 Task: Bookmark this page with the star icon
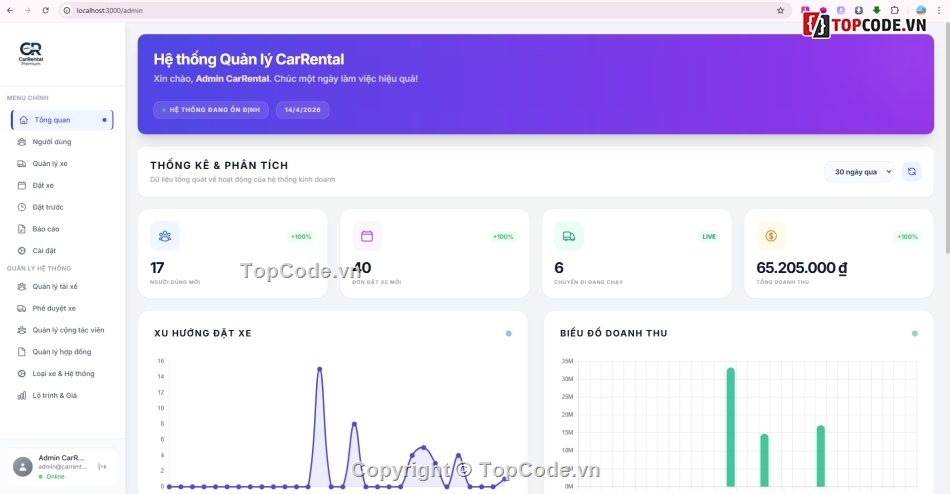click(x=780, y=10)
